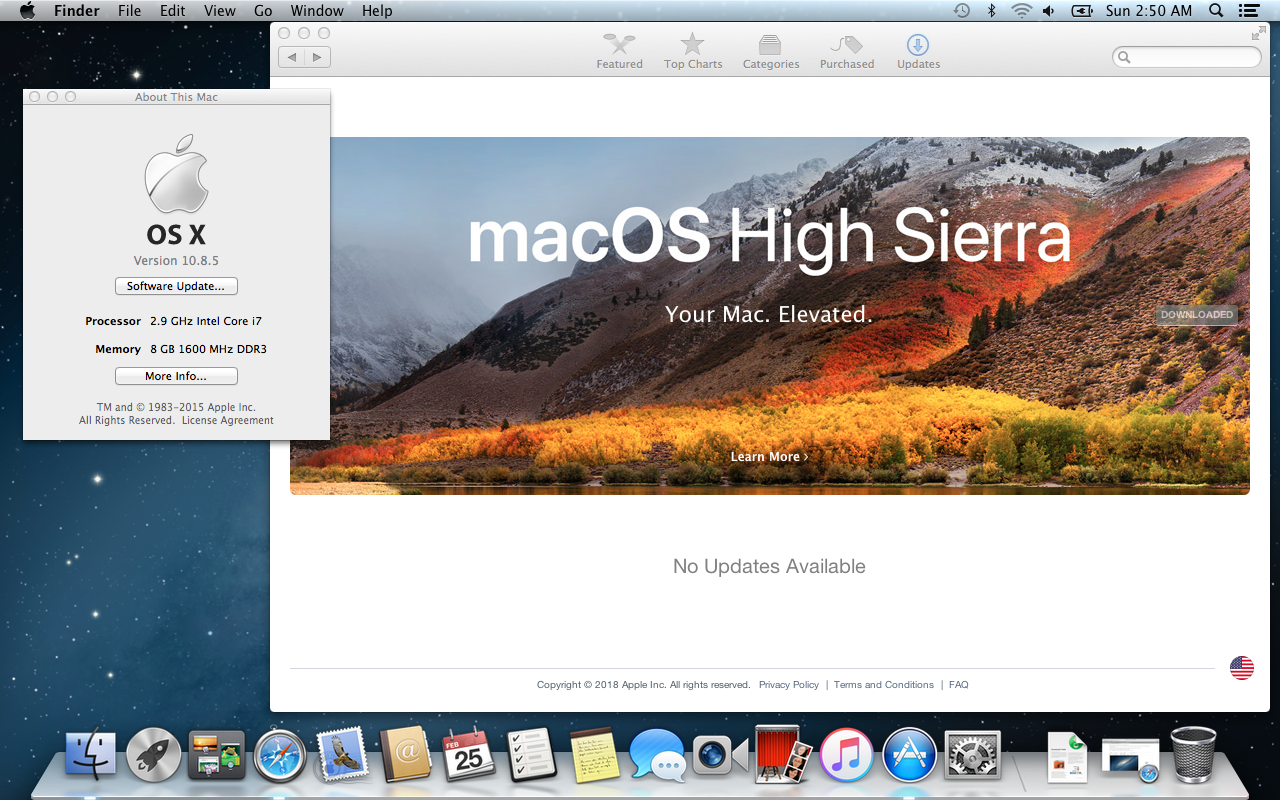Click the "No Updates Available" message
1280x800 pixels.
(x=769, y=566)
